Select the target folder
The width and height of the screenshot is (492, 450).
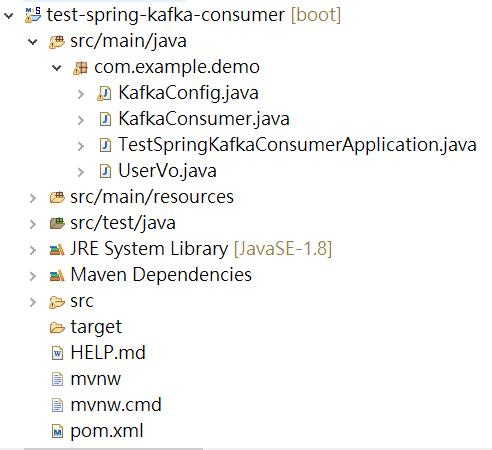pos(96,327)
